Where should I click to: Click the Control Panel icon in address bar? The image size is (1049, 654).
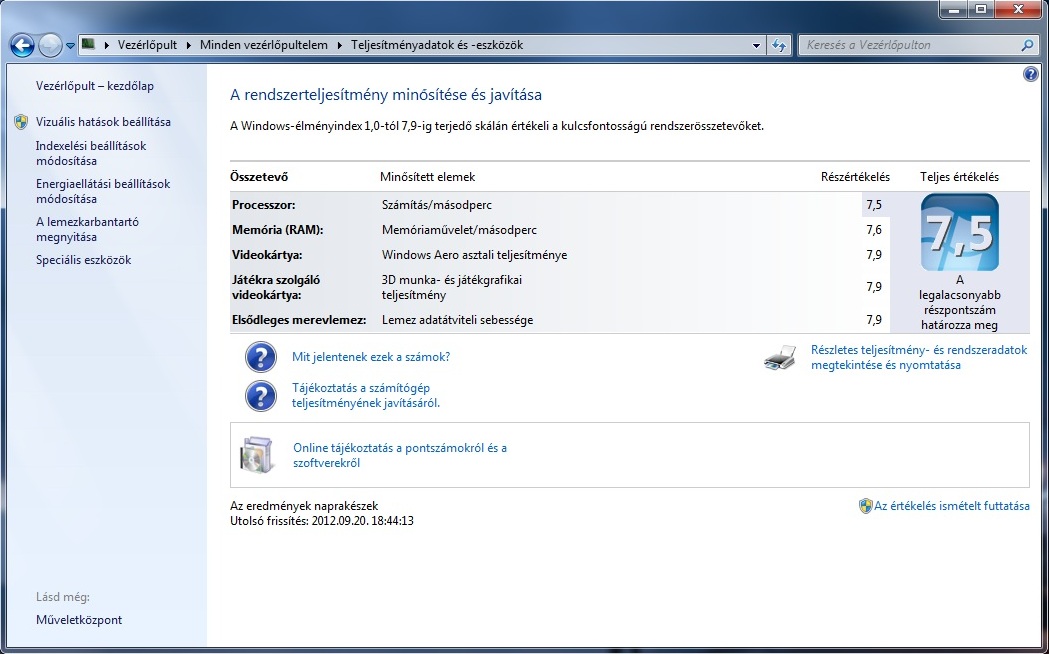[x=88, y=45]
